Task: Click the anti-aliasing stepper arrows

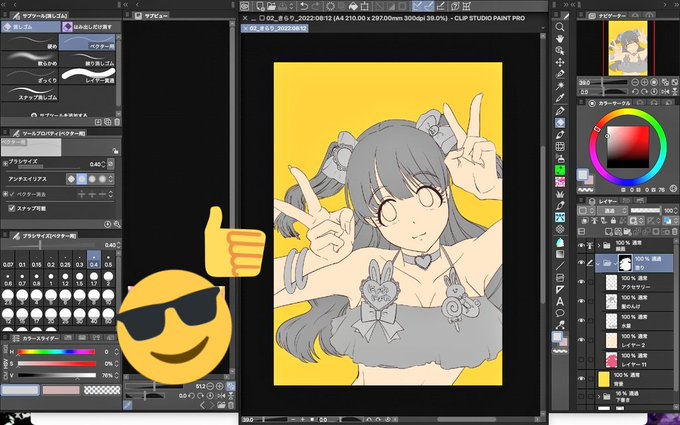Action: coord(111,179)
